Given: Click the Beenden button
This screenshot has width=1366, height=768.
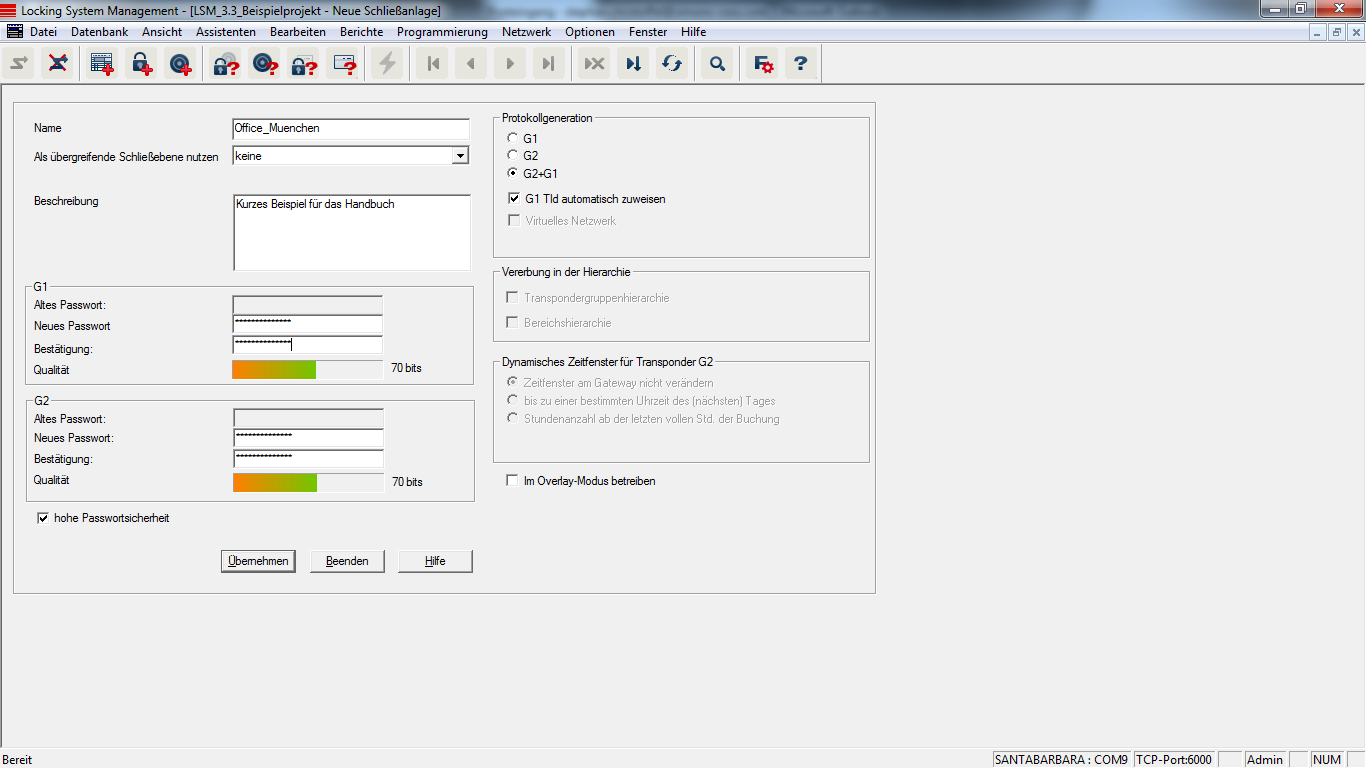Looking at the screenshot, I should 347,561.
